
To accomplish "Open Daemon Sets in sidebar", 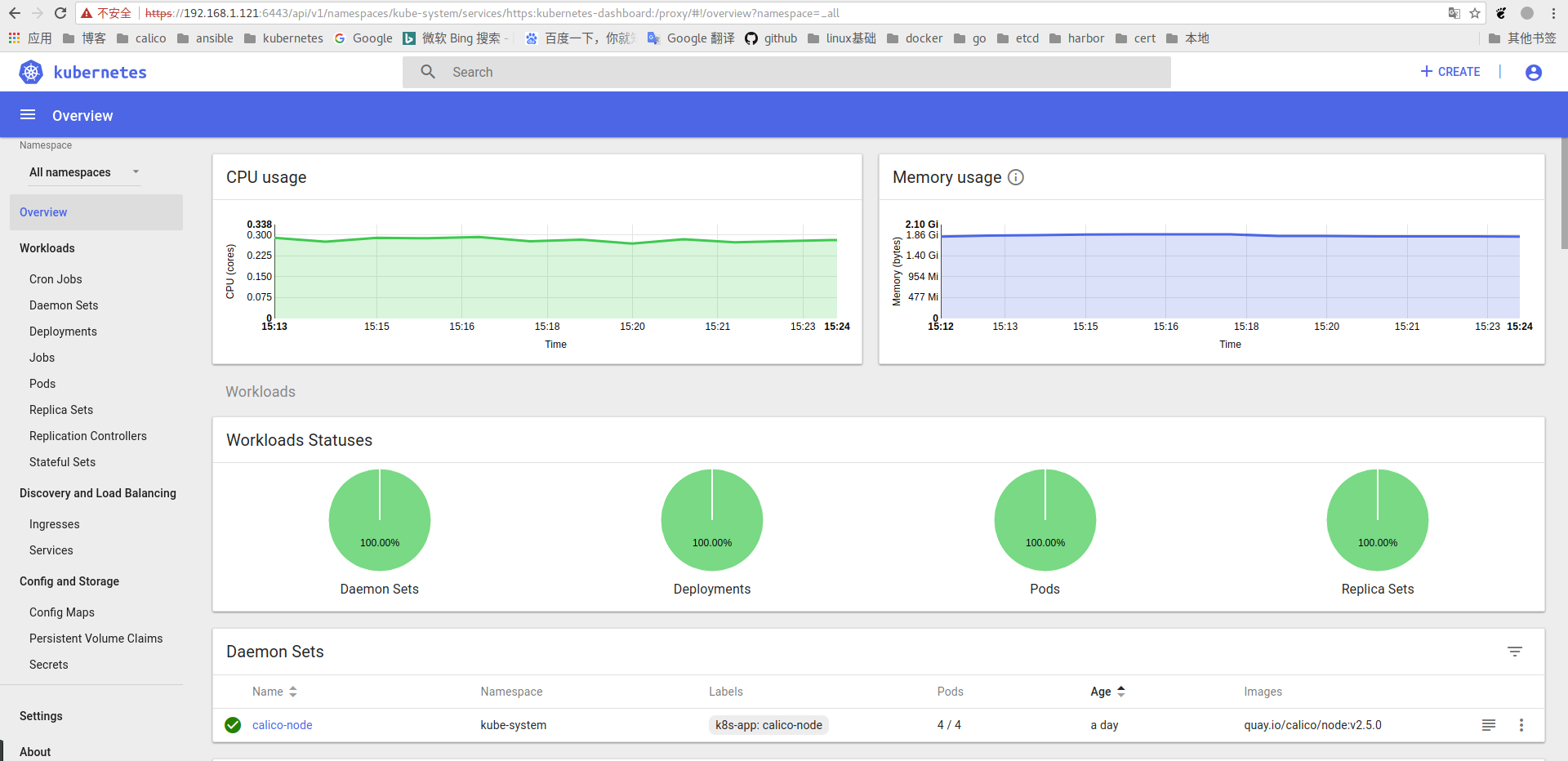I will point(64,305).
